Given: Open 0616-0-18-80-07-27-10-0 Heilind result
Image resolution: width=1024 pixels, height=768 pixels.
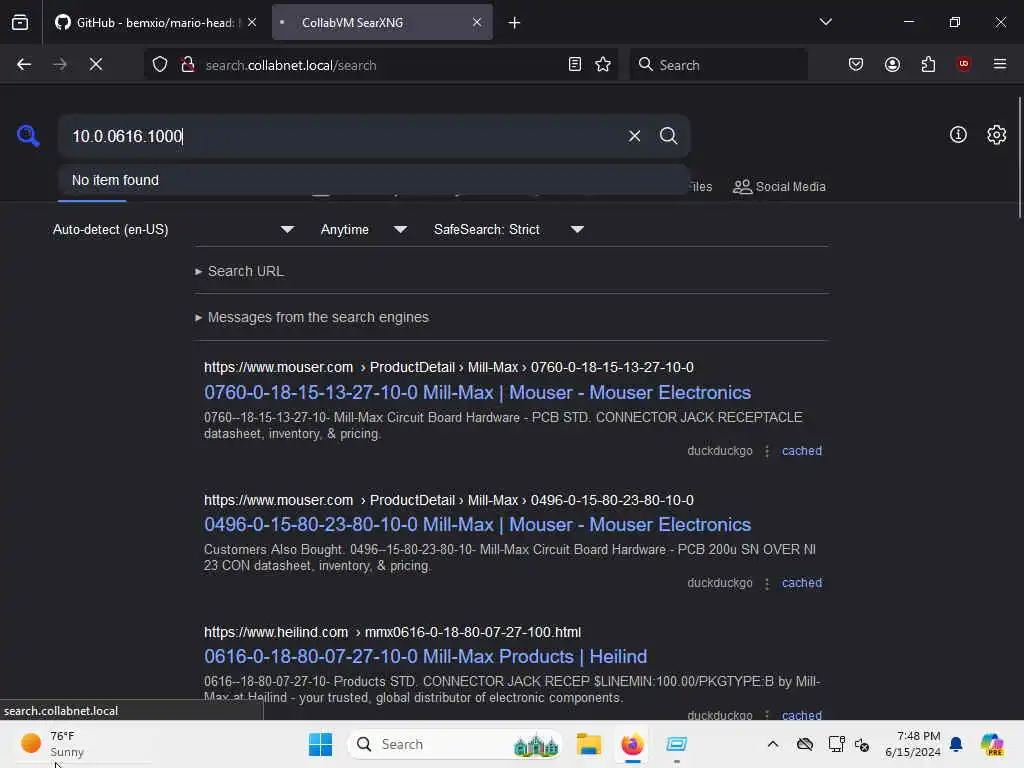Looking at the screenshot, I should click(x=425, y=656).
